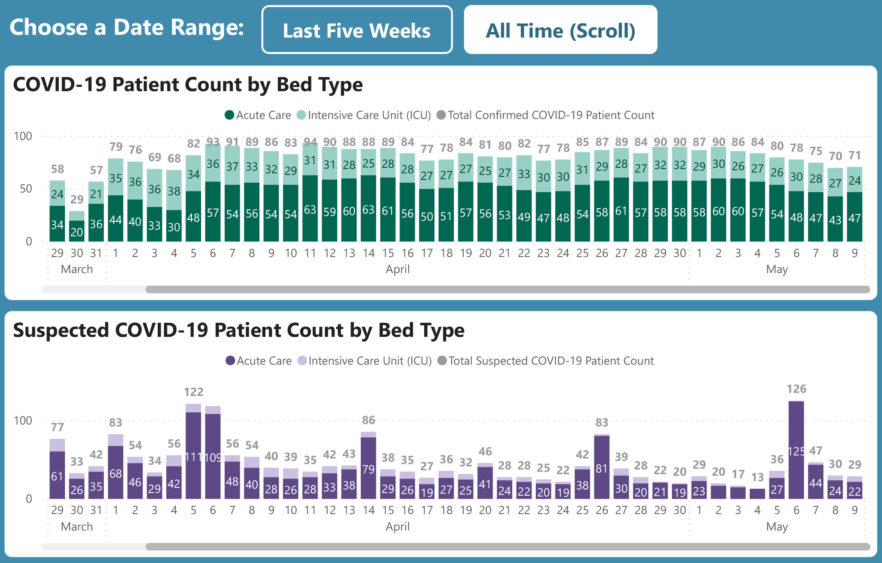882x563 pixels.
Task: Click Total Suspected COVID-19 Patient Count legend dot
Action: click(x=441, y=360)
